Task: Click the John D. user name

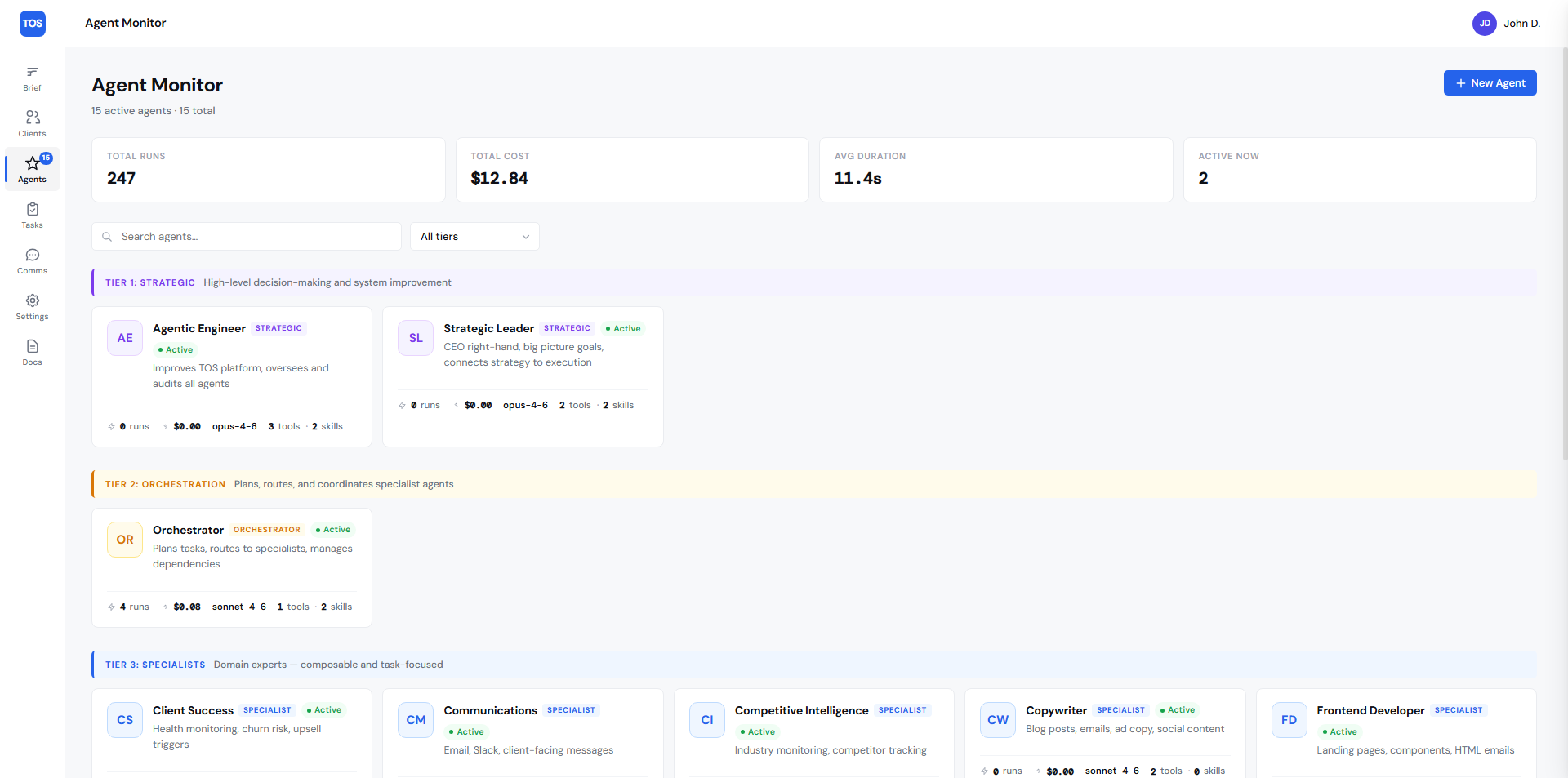Action: (1522, 24)
